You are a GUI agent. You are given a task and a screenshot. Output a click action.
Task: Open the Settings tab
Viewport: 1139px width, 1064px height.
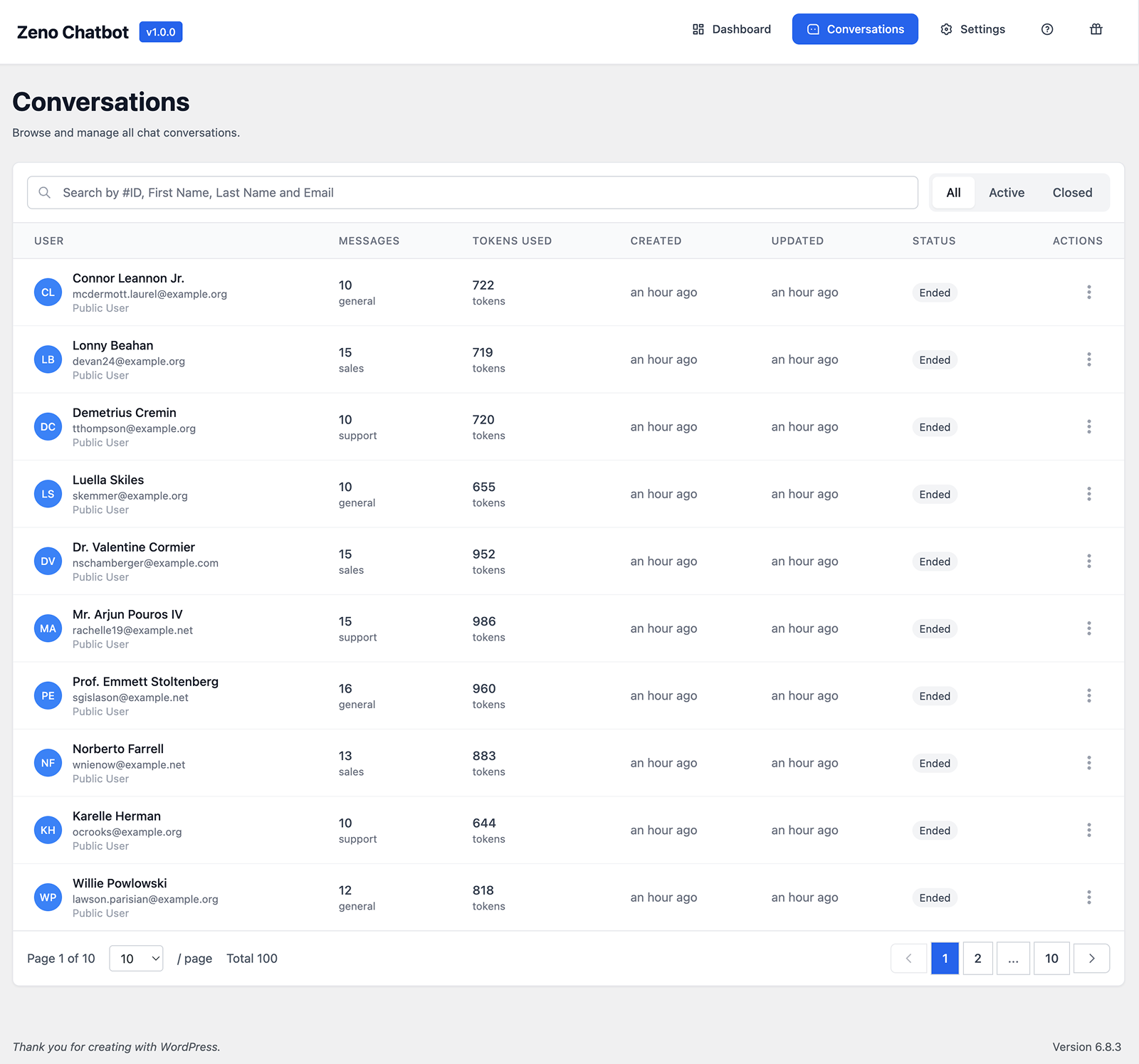pyautogui.click(x=972, y=29)
